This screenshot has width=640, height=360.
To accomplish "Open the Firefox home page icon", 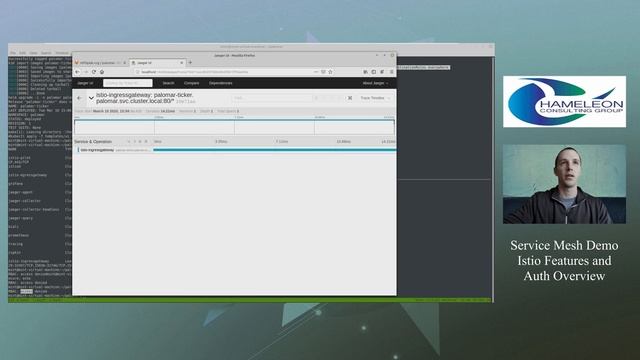I will pyautogui.click(x=102, y=72).
